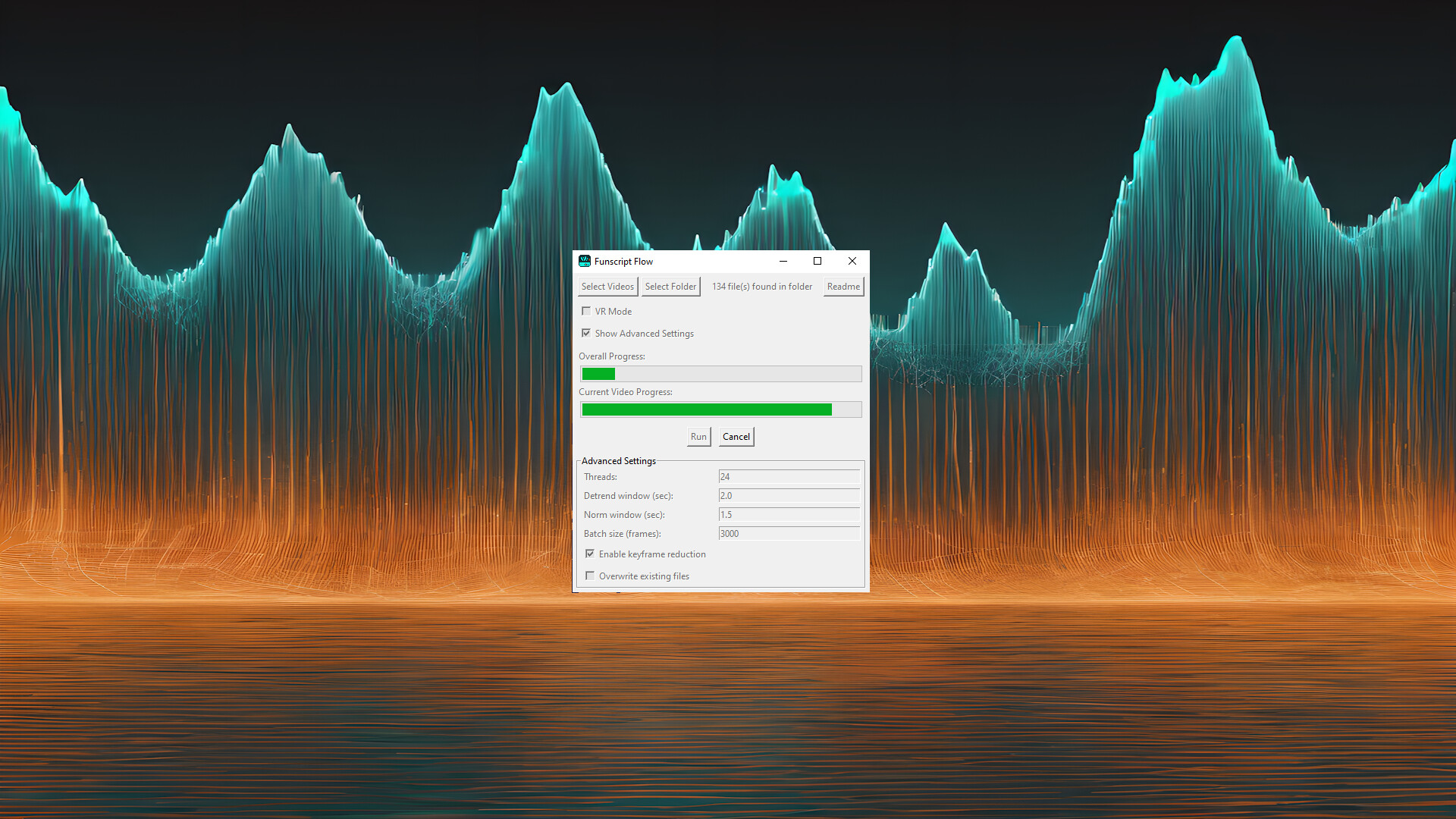Screen dimensions: 1456x819
Task: Cancel the current video processing
Action: (735, 436)
